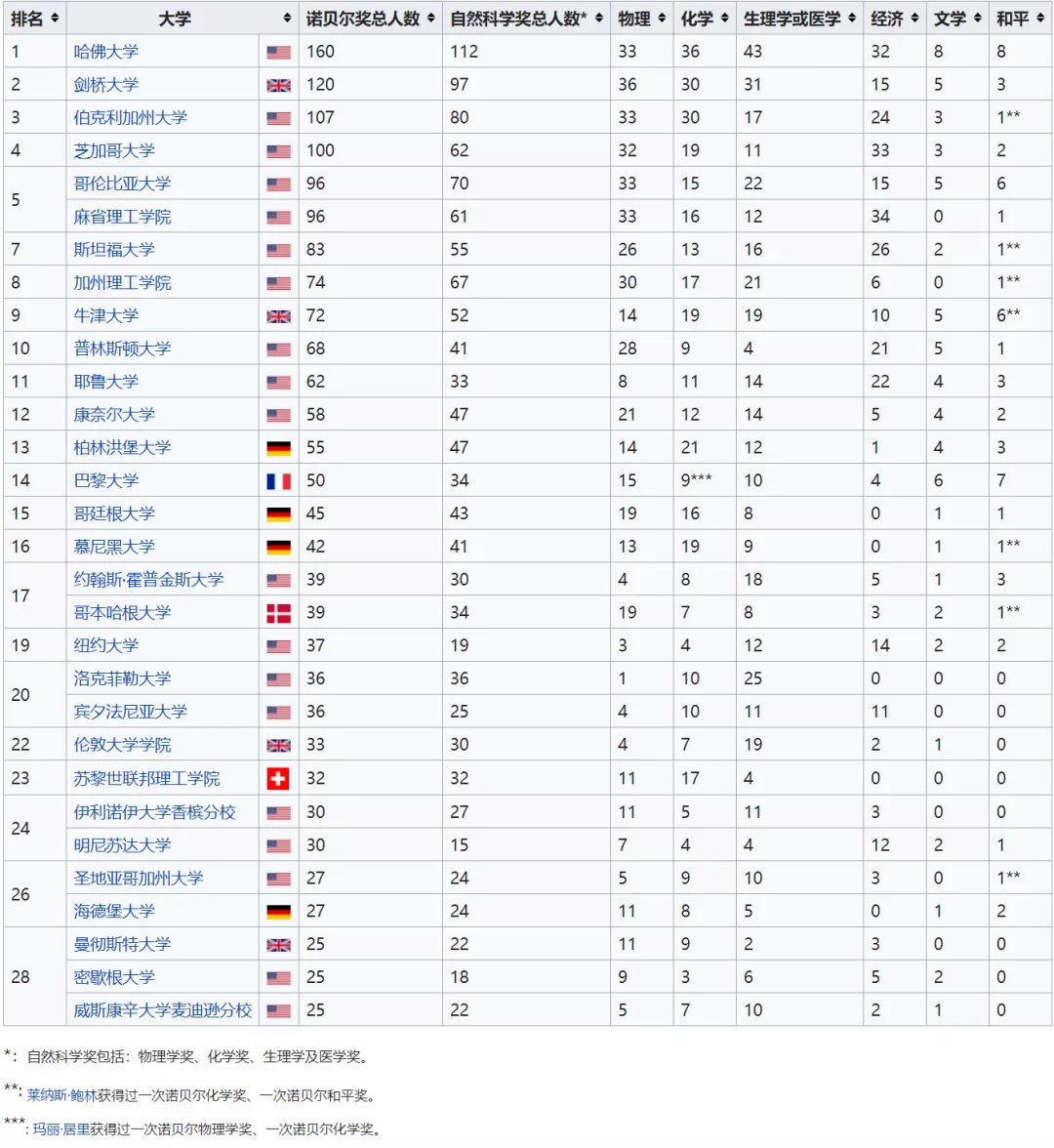
Task: Select the 160 total cell for 哈佛大学
Action: 371,52
